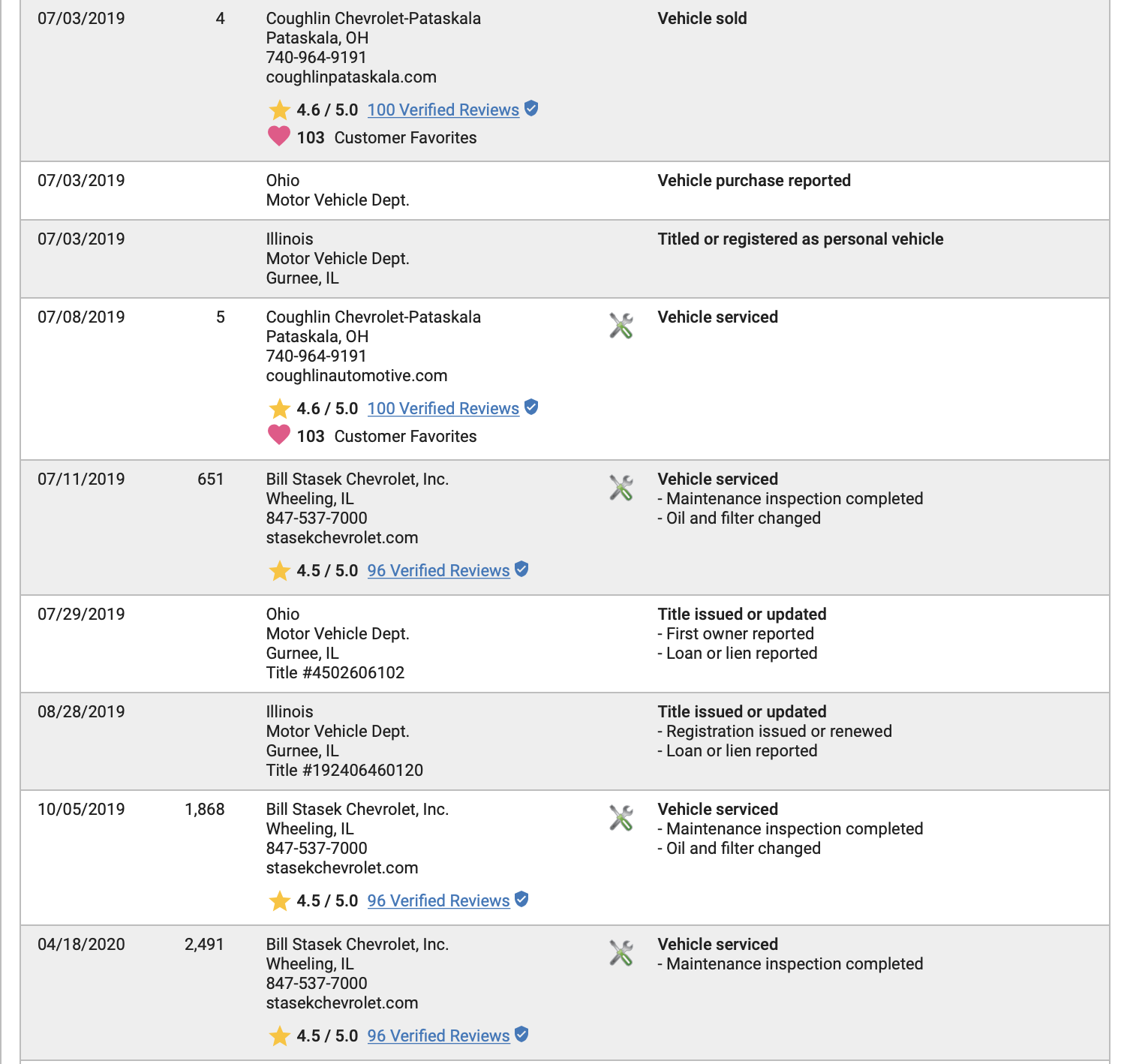Click 'Title #192406460120' text
The image size is (1127, 1064).
pos(344,771)
